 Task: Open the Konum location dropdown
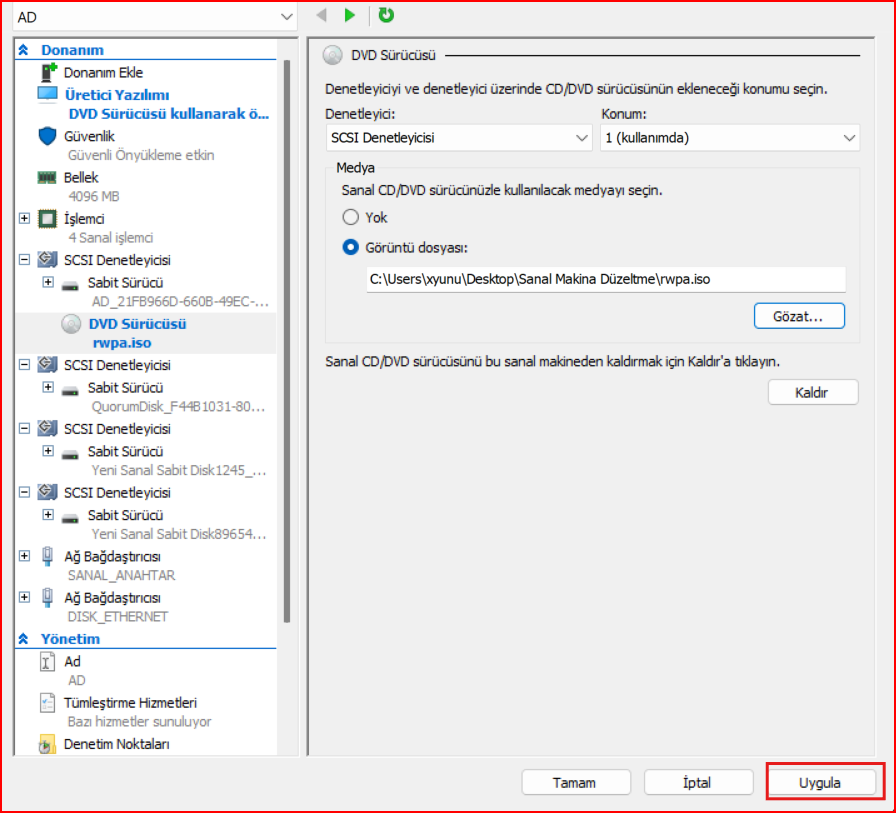tap(730, 138)
